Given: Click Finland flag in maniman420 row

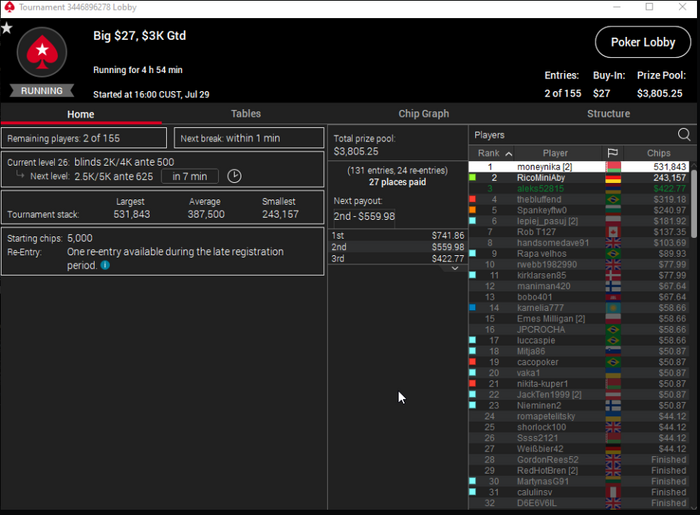Looking at the screenshot, I should coord(613,286).
